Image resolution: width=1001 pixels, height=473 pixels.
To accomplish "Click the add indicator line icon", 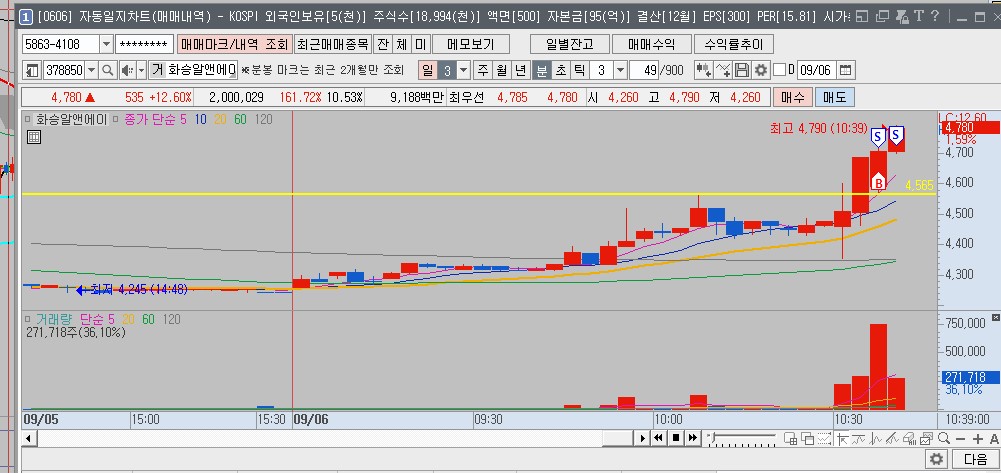I will coord(723,70).
